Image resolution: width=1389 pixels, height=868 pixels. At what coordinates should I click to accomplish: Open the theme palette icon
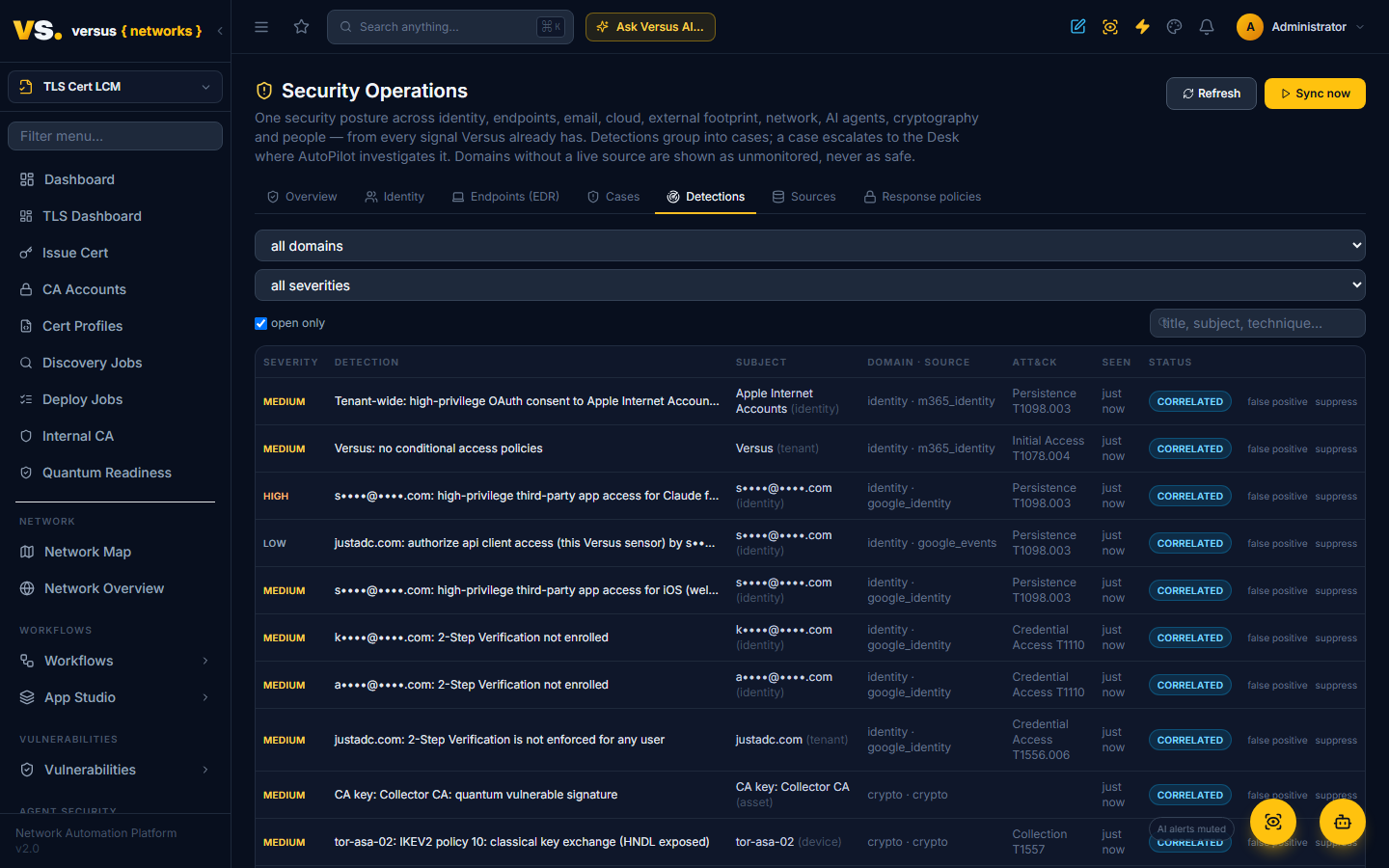(1174, 27)
